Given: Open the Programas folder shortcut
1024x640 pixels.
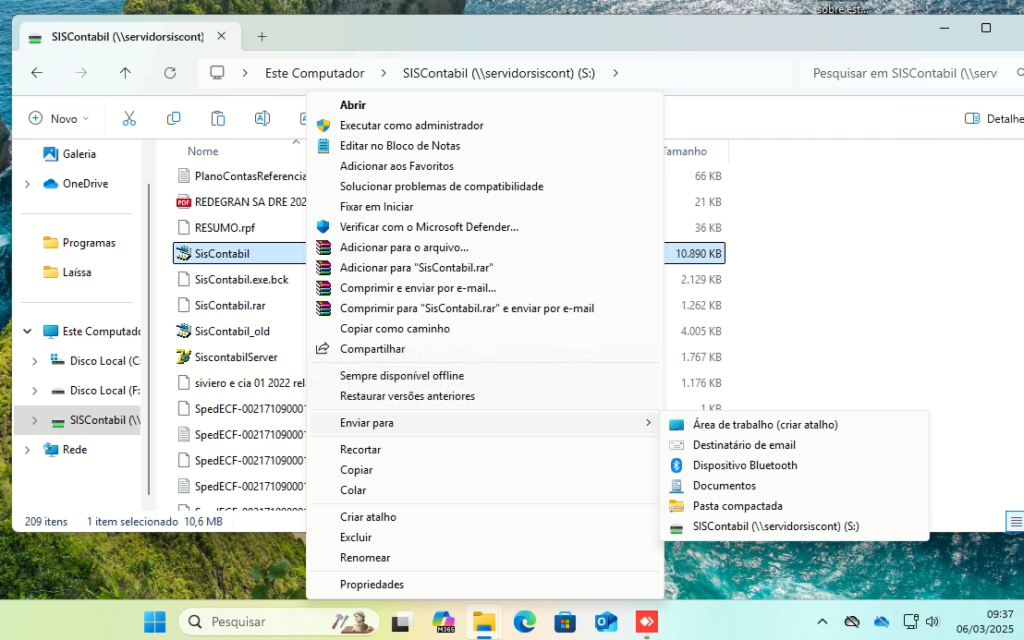Looking at the screenshot, I should point(80,243).
